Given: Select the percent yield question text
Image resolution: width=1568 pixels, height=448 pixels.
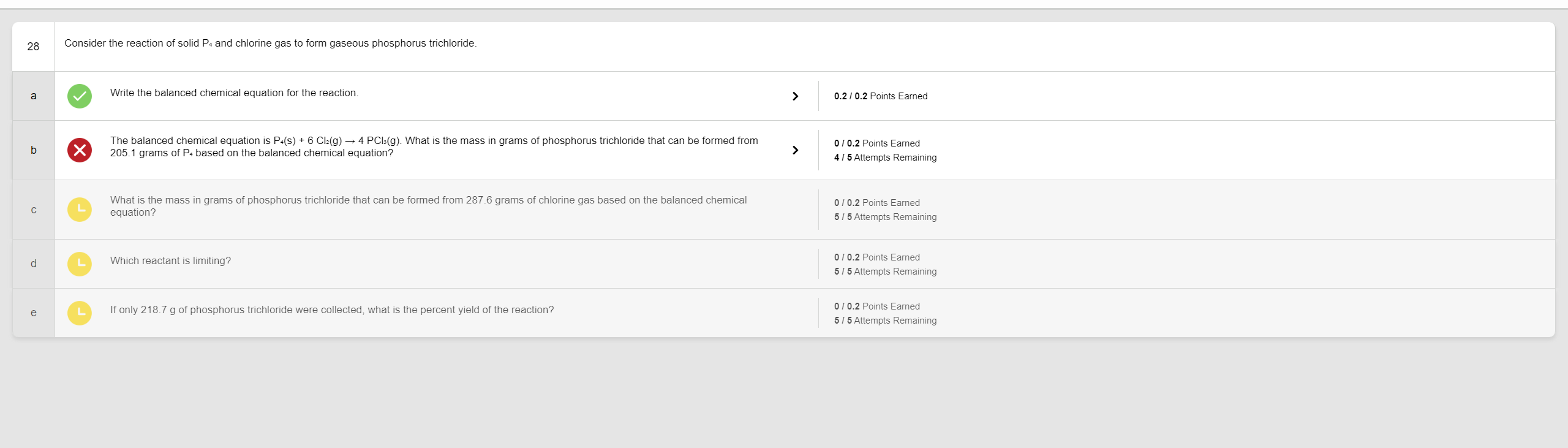Looking at the screenshot, I should (x=331, y=310).
